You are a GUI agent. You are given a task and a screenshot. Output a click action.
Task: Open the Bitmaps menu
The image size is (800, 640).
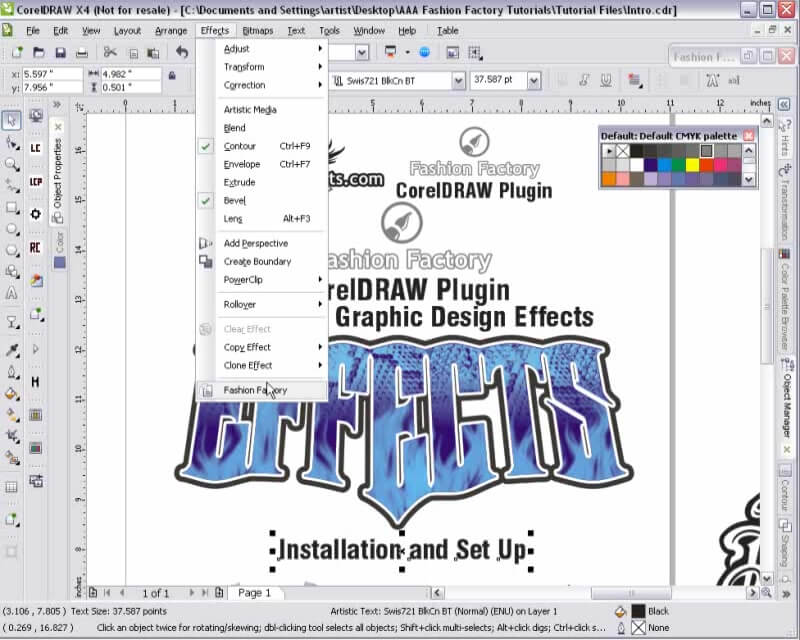(258, 30)
